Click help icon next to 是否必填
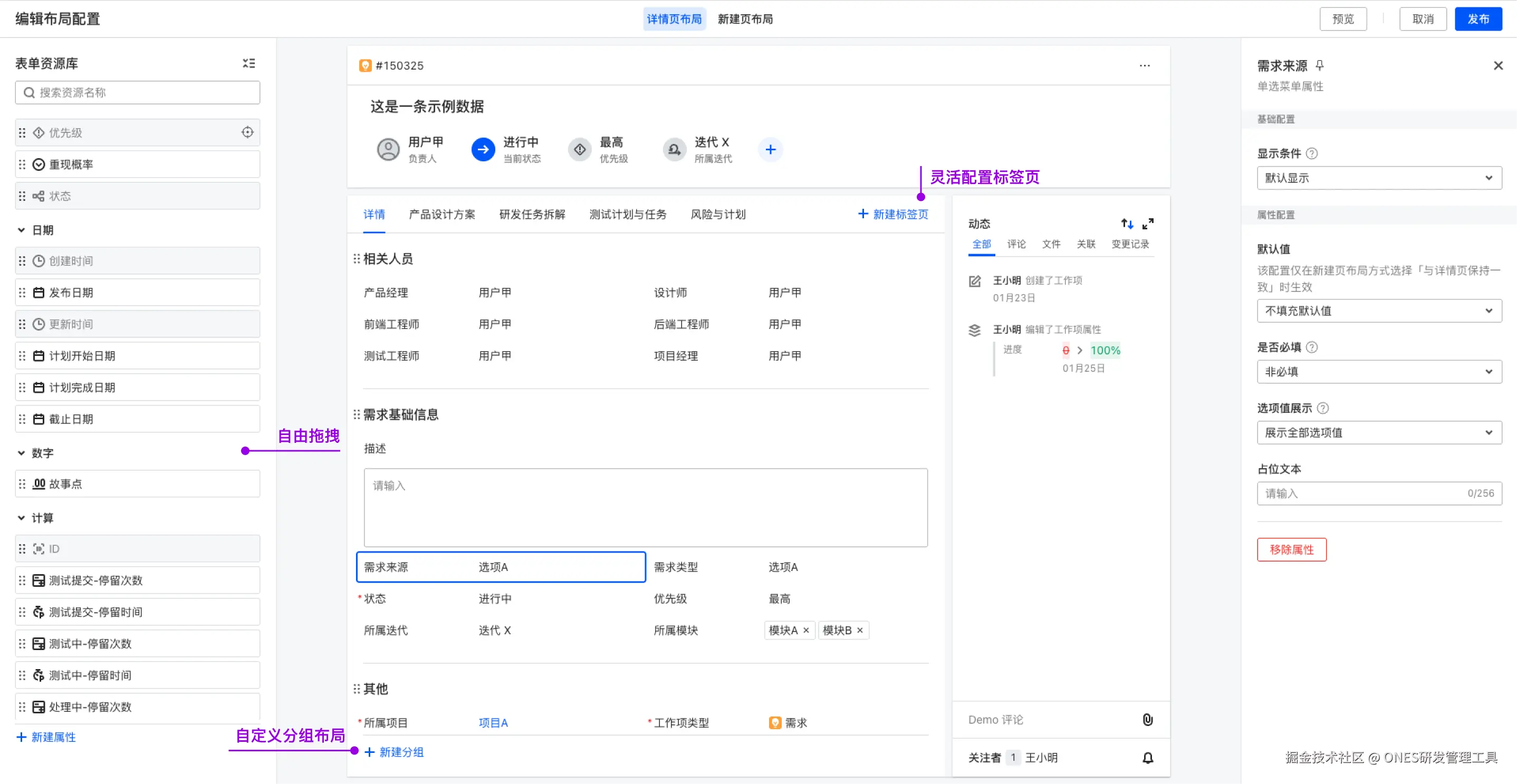1517x784 pixels. point(1312,347)
